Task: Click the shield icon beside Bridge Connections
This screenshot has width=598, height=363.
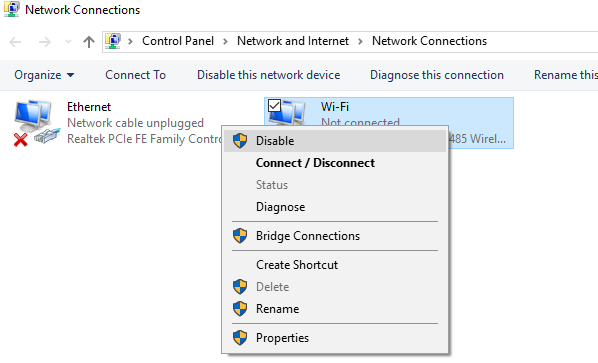Action: (240, 236)
